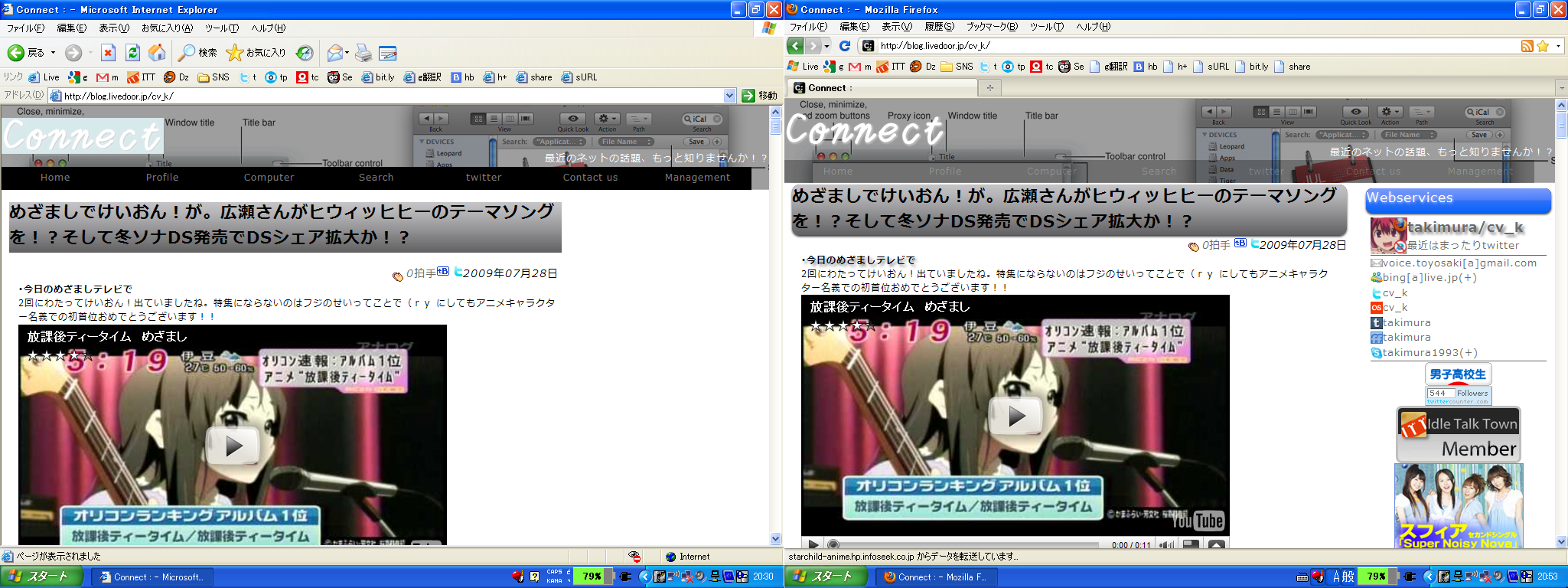
Task: Print the page from IE toolbar
Action: 363,53
